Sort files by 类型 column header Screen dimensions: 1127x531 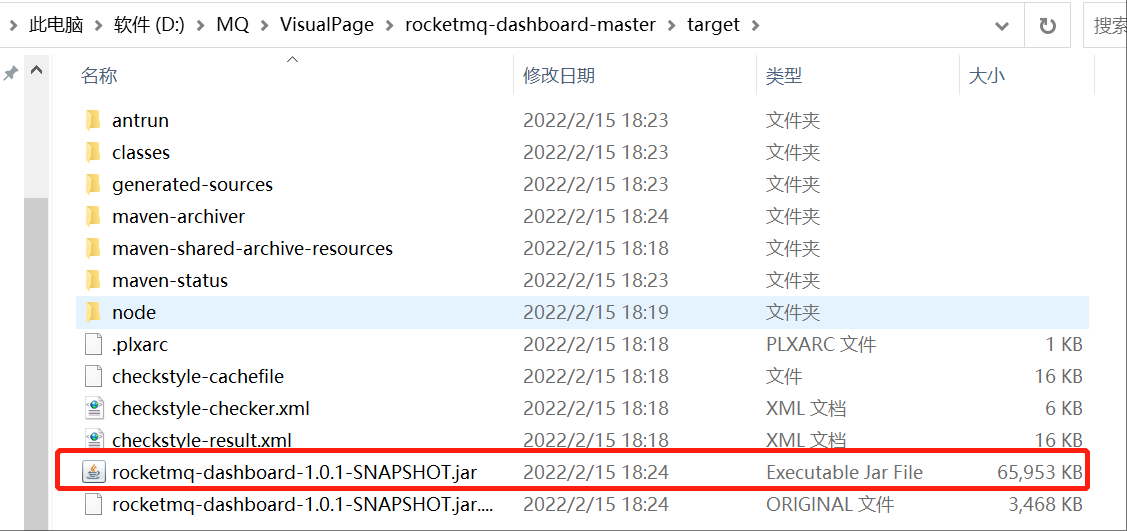784,75
